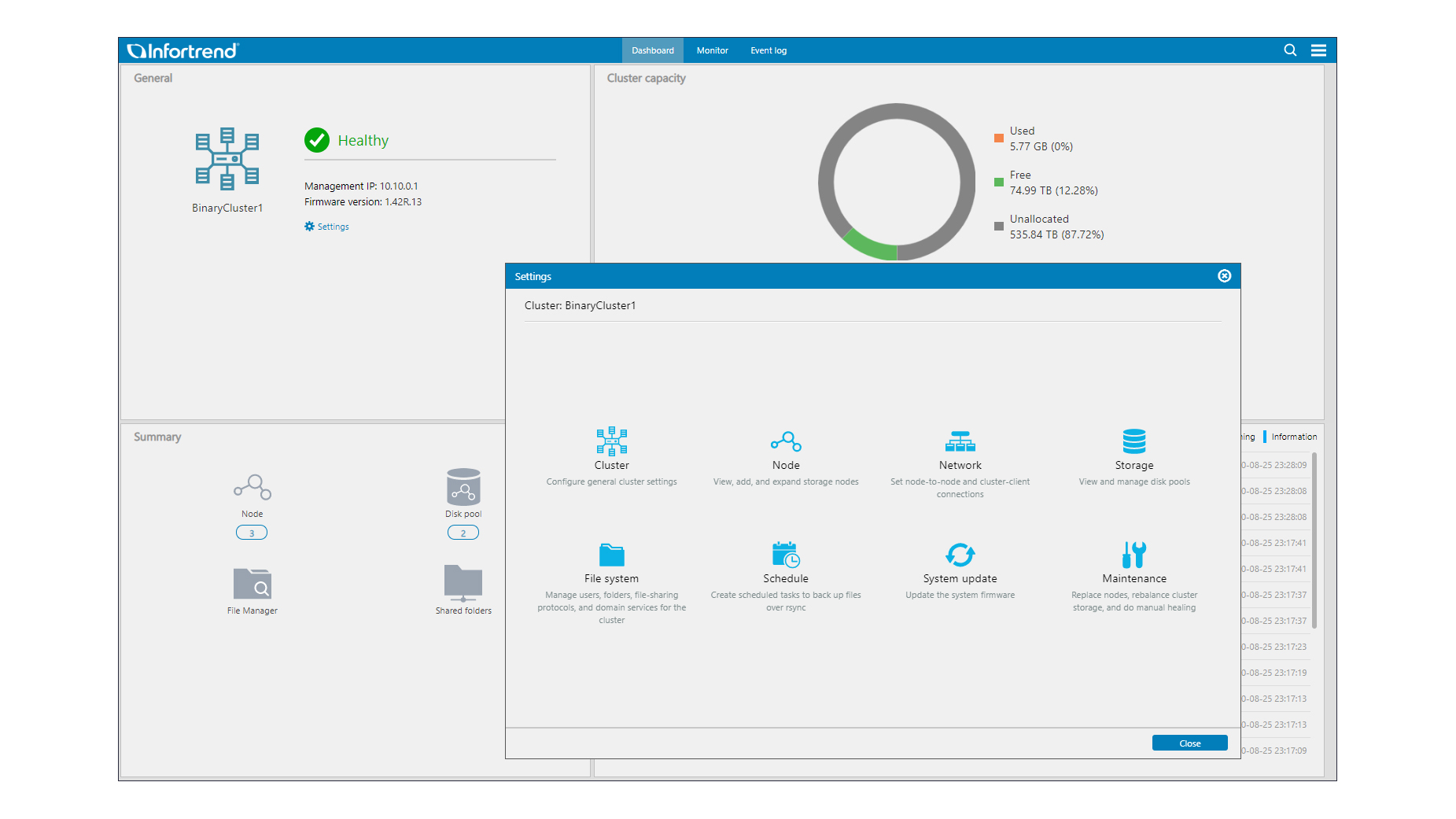
Task: Open the System update icon
Action: [960, 555]
